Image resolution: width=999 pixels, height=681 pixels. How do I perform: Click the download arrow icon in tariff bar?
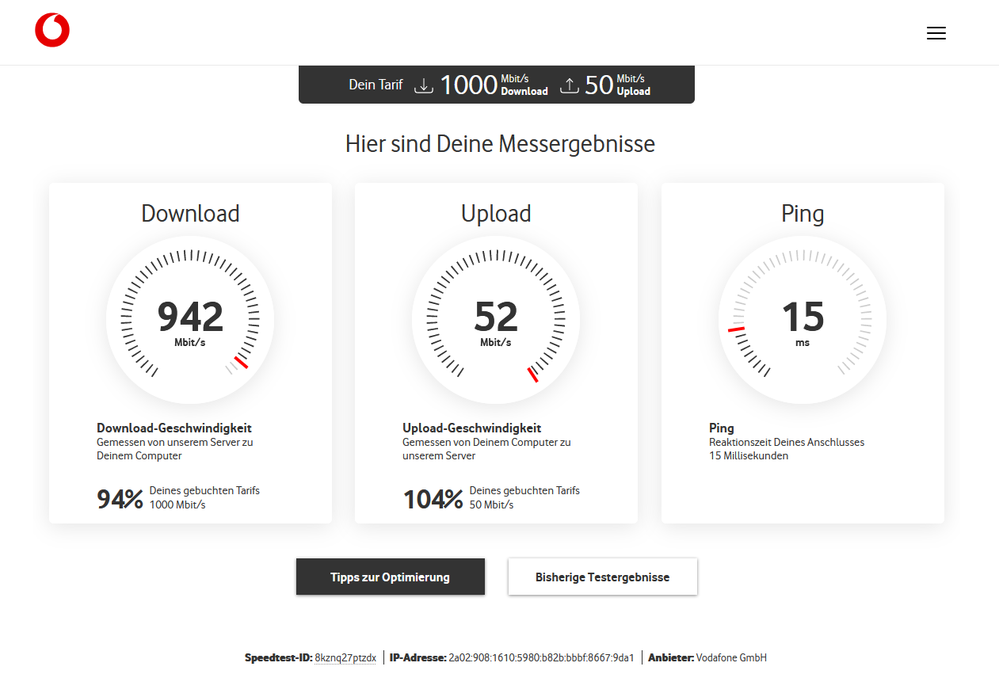pos(425,84)
